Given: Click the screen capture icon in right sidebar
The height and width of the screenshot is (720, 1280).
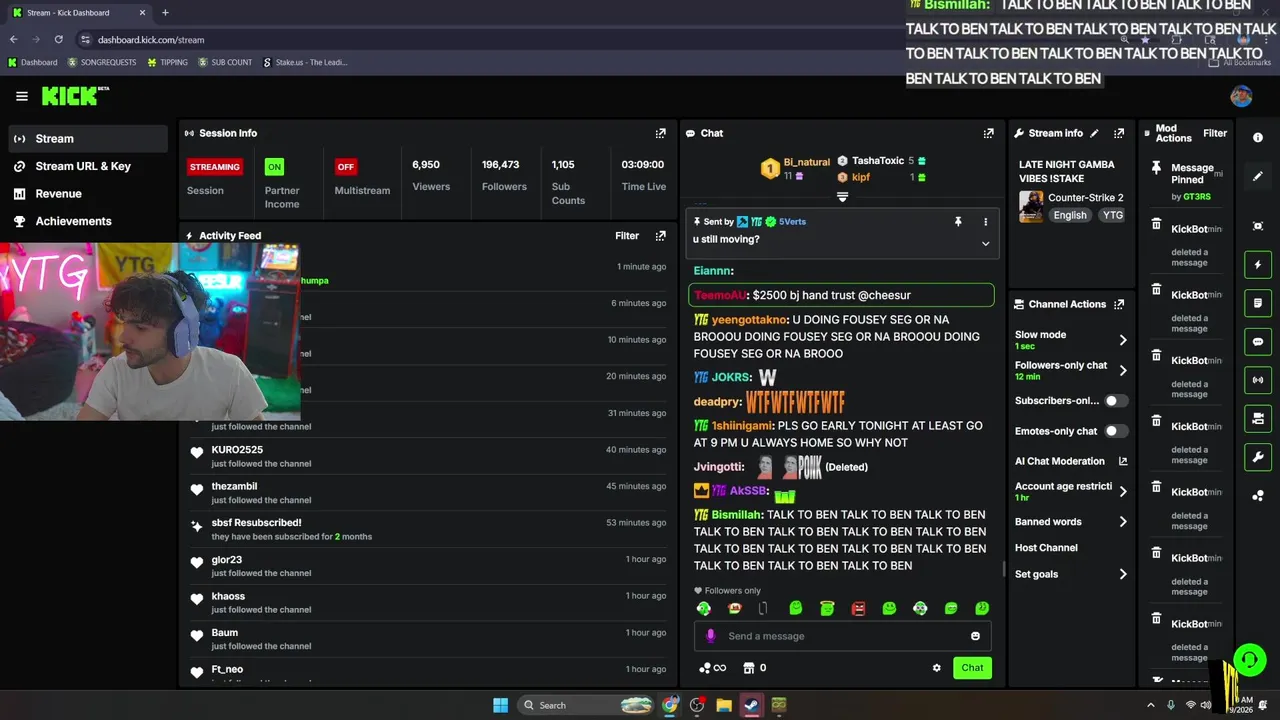Looking at the screenshot, I should click(1258, 226).
